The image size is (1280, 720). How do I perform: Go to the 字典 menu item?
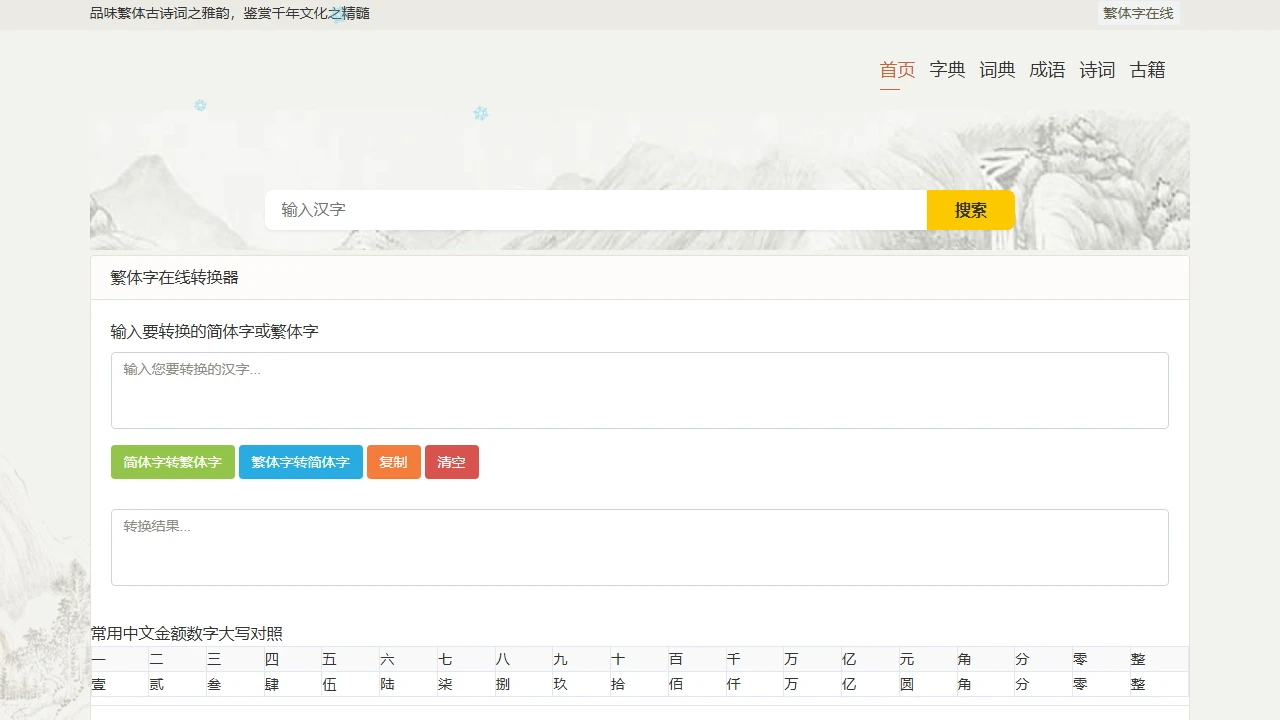[947, 70]
